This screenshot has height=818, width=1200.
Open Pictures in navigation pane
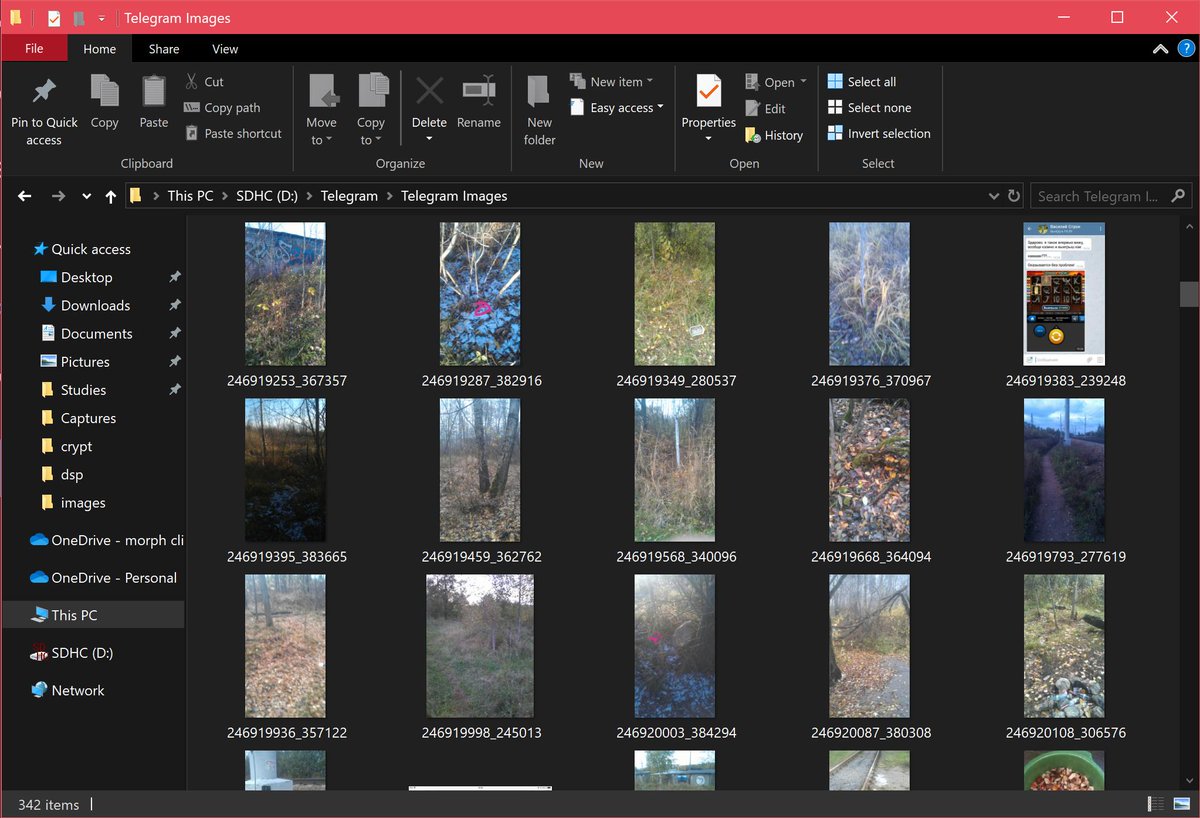(x=85, y=361)
